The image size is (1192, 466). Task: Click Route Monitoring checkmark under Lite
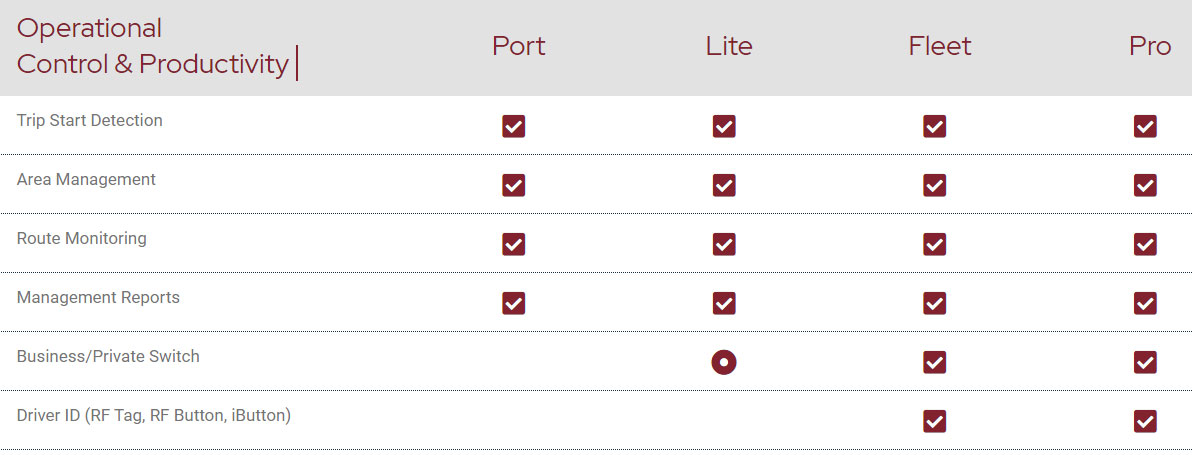point(724,244)
